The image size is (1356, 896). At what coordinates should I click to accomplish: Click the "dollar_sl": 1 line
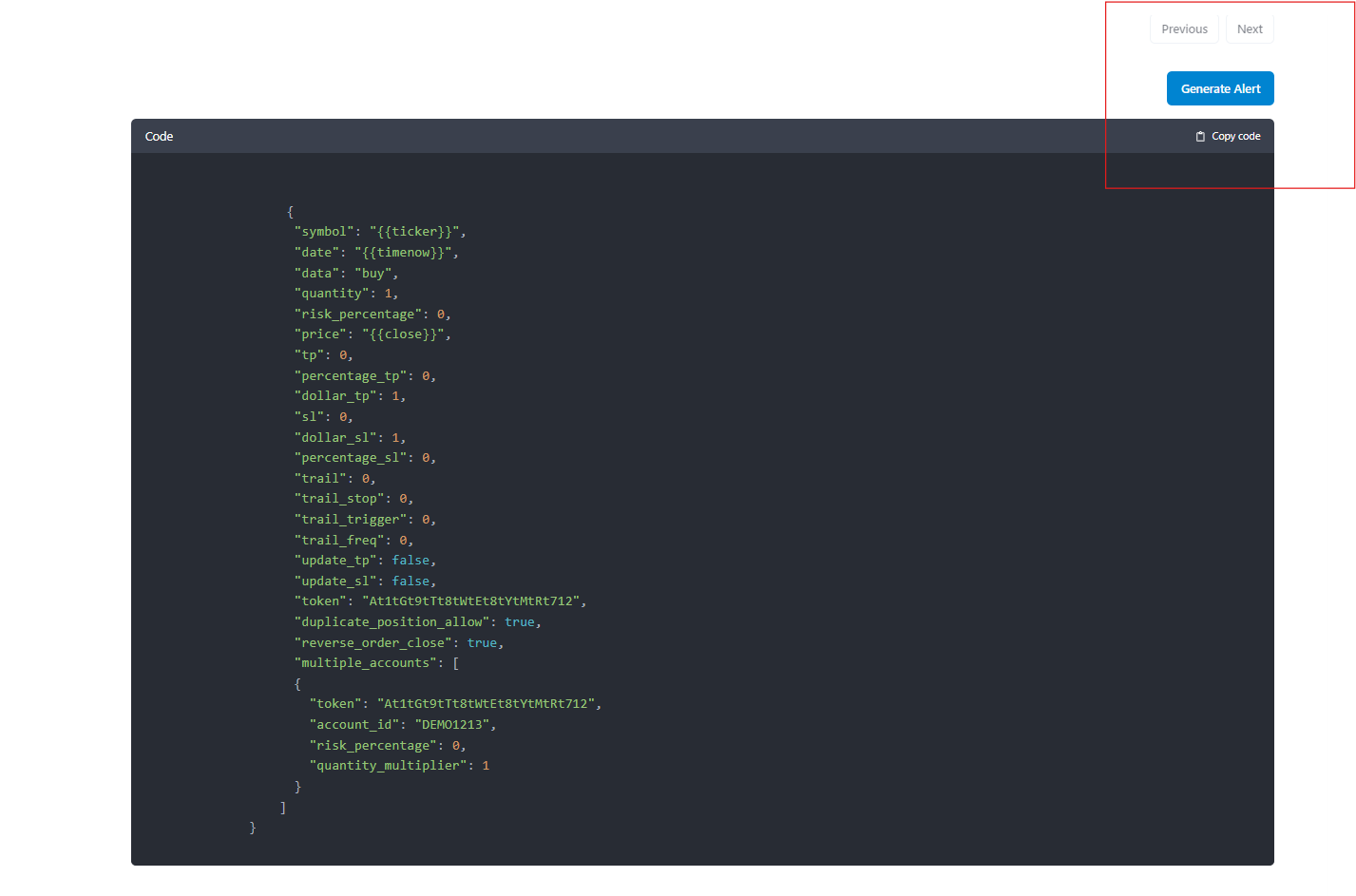tap(350, 438)
